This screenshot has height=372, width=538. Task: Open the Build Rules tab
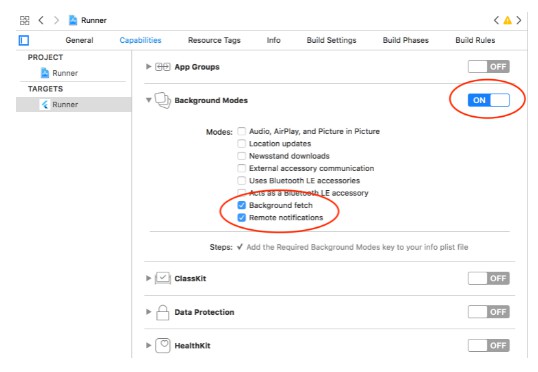(475, 40)
